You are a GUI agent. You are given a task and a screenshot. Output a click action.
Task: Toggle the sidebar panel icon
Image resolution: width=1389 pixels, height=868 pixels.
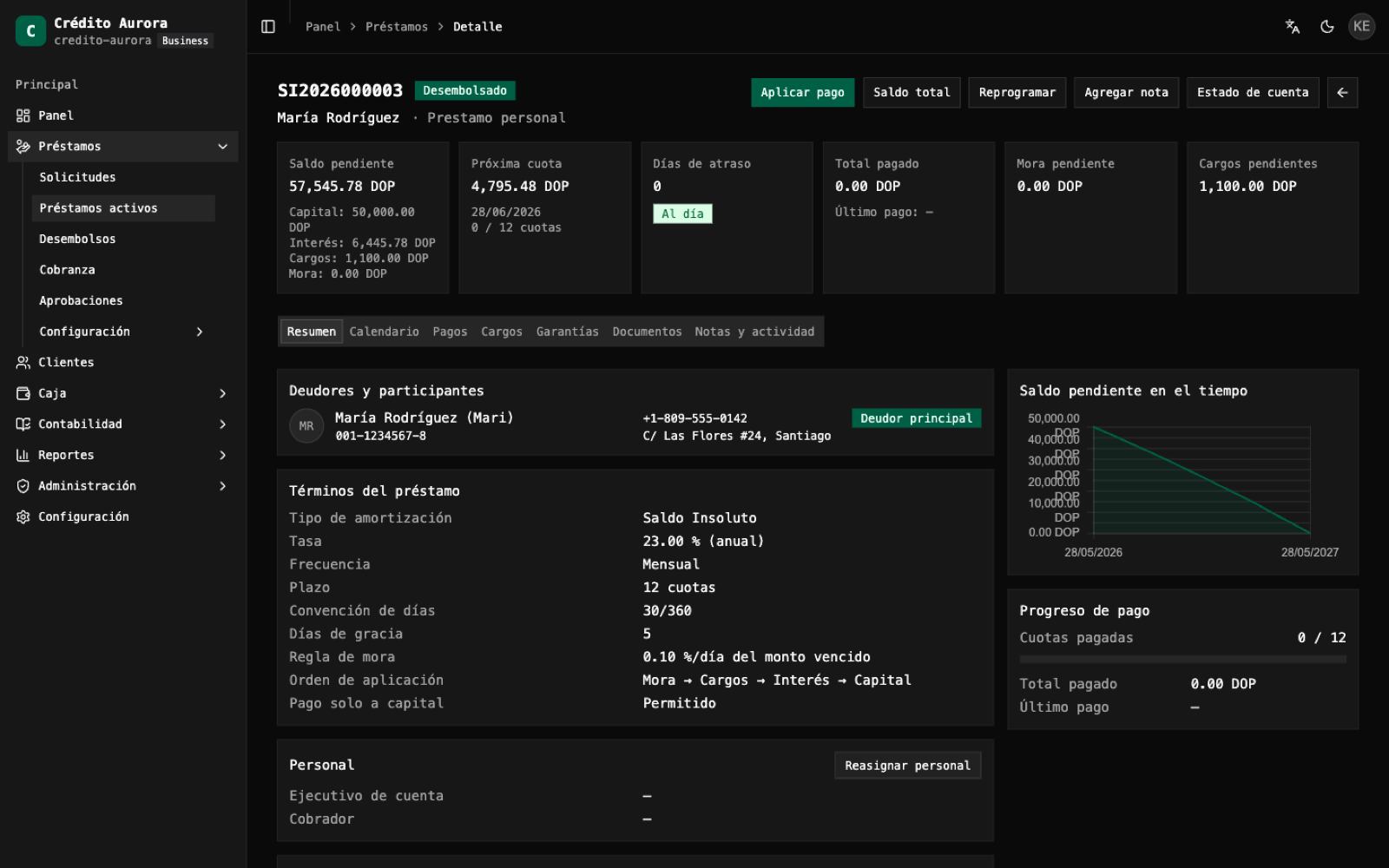(x=268, y=27)
